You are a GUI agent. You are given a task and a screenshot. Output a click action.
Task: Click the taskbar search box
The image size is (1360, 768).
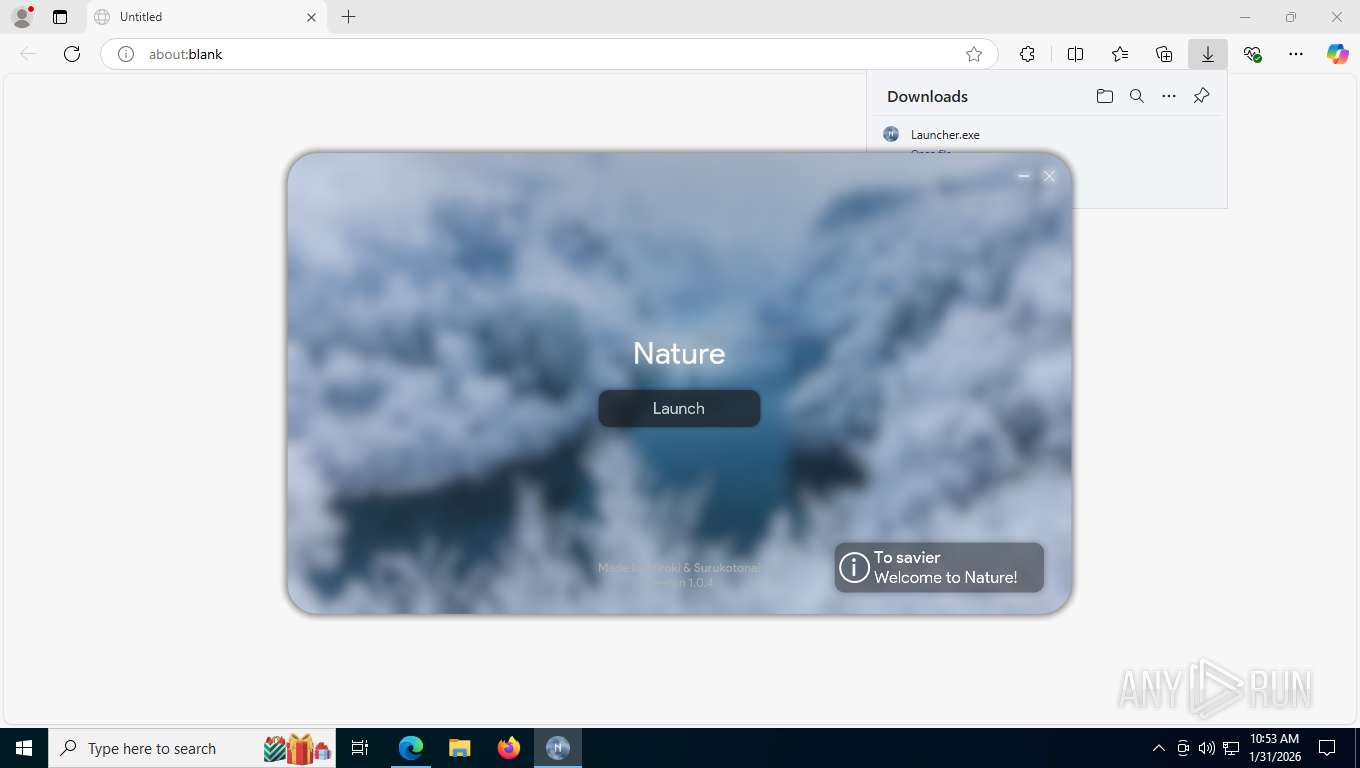coord(192,748)
